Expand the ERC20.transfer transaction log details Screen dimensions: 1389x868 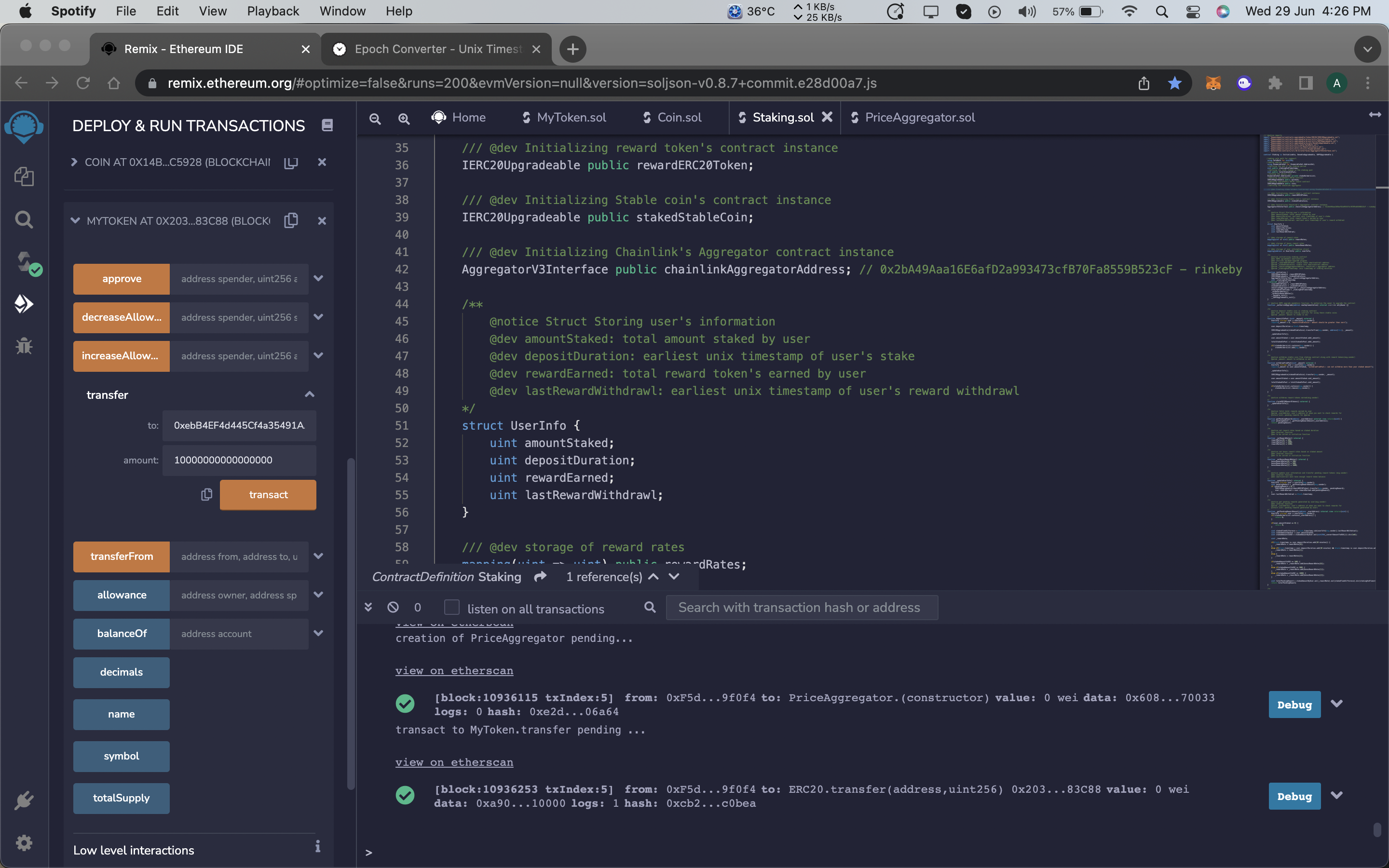tap(1337, 795)
